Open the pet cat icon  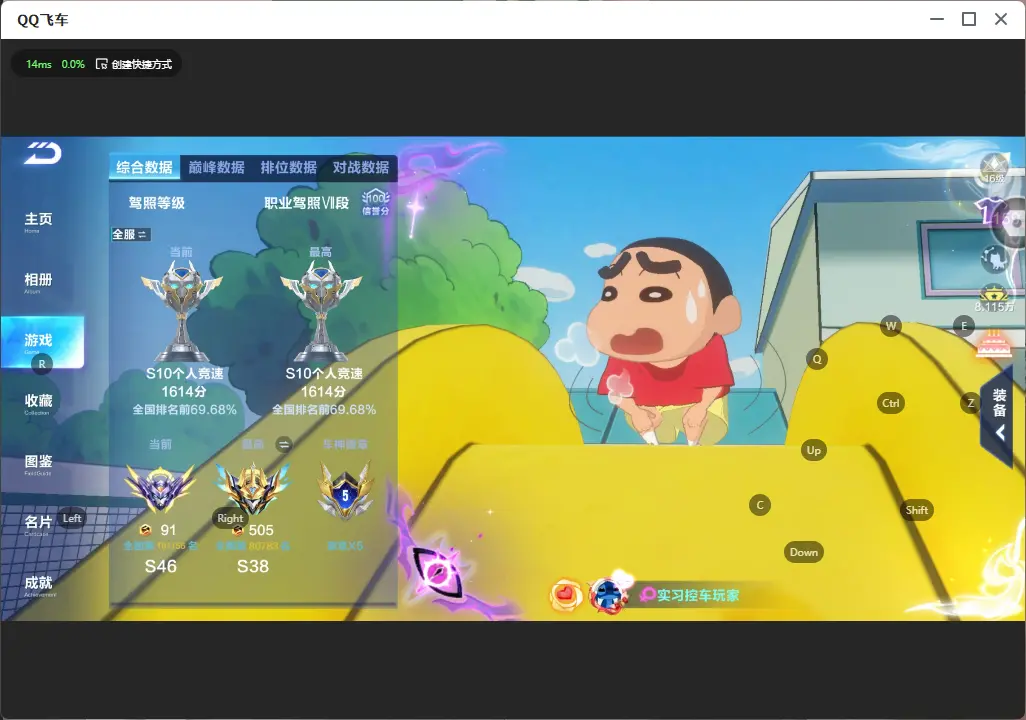coord(995,259)
